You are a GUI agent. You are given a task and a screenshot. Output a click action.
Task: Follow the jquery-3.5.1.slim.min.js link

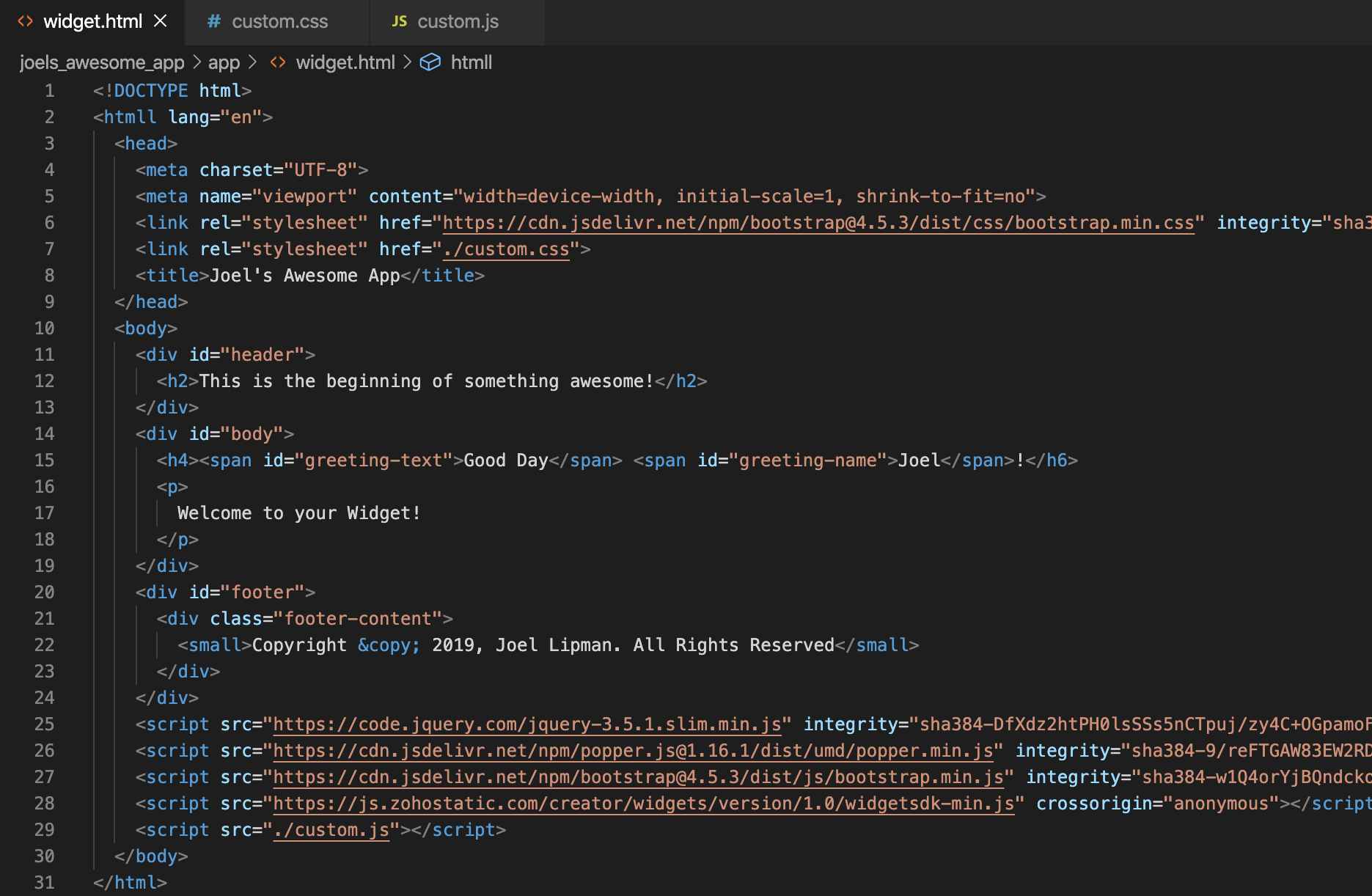click(x=527, y=724)
